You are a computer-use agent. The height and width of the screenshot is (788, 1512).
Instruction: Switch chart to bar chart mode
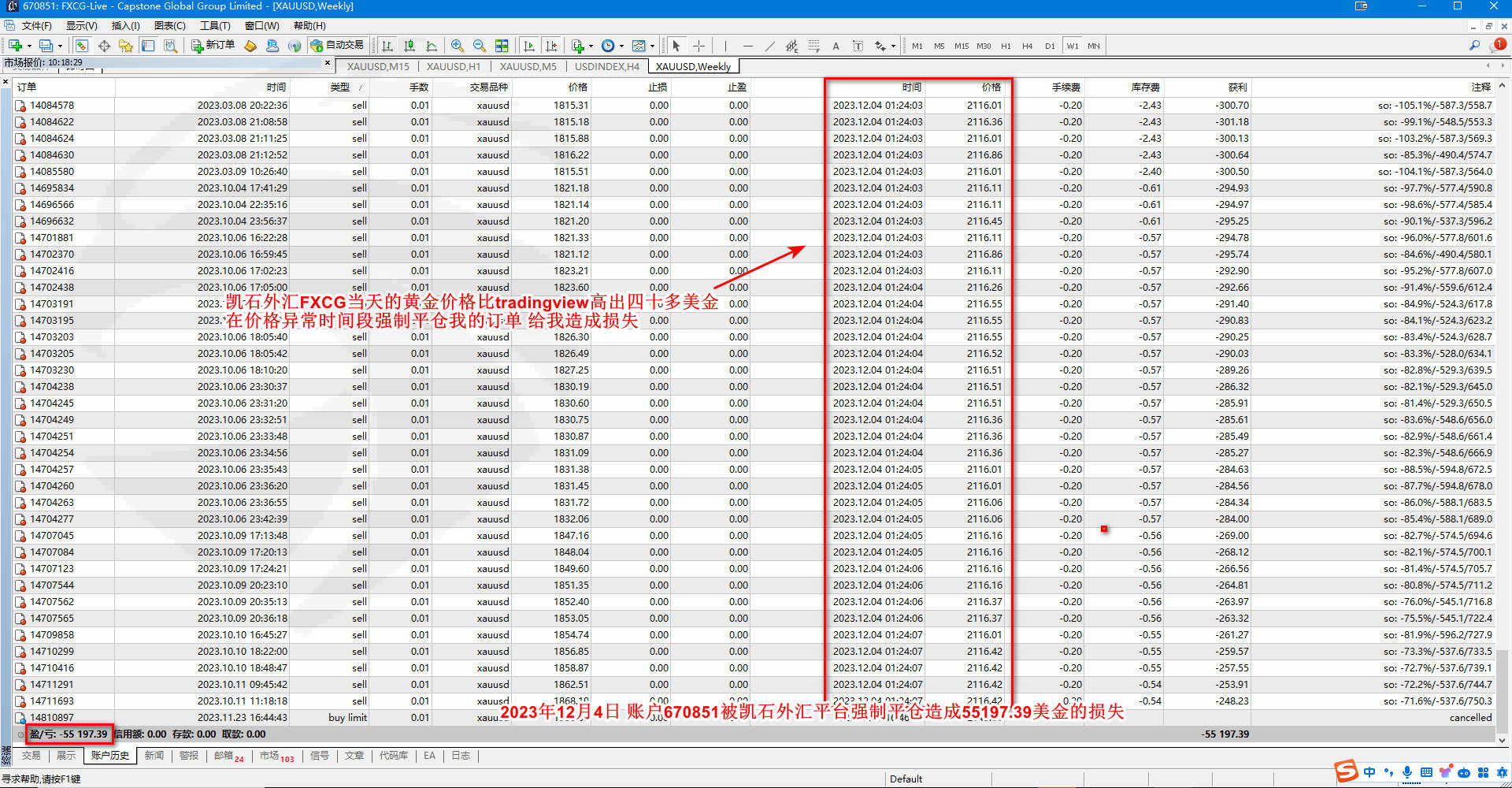click(387, 46)
